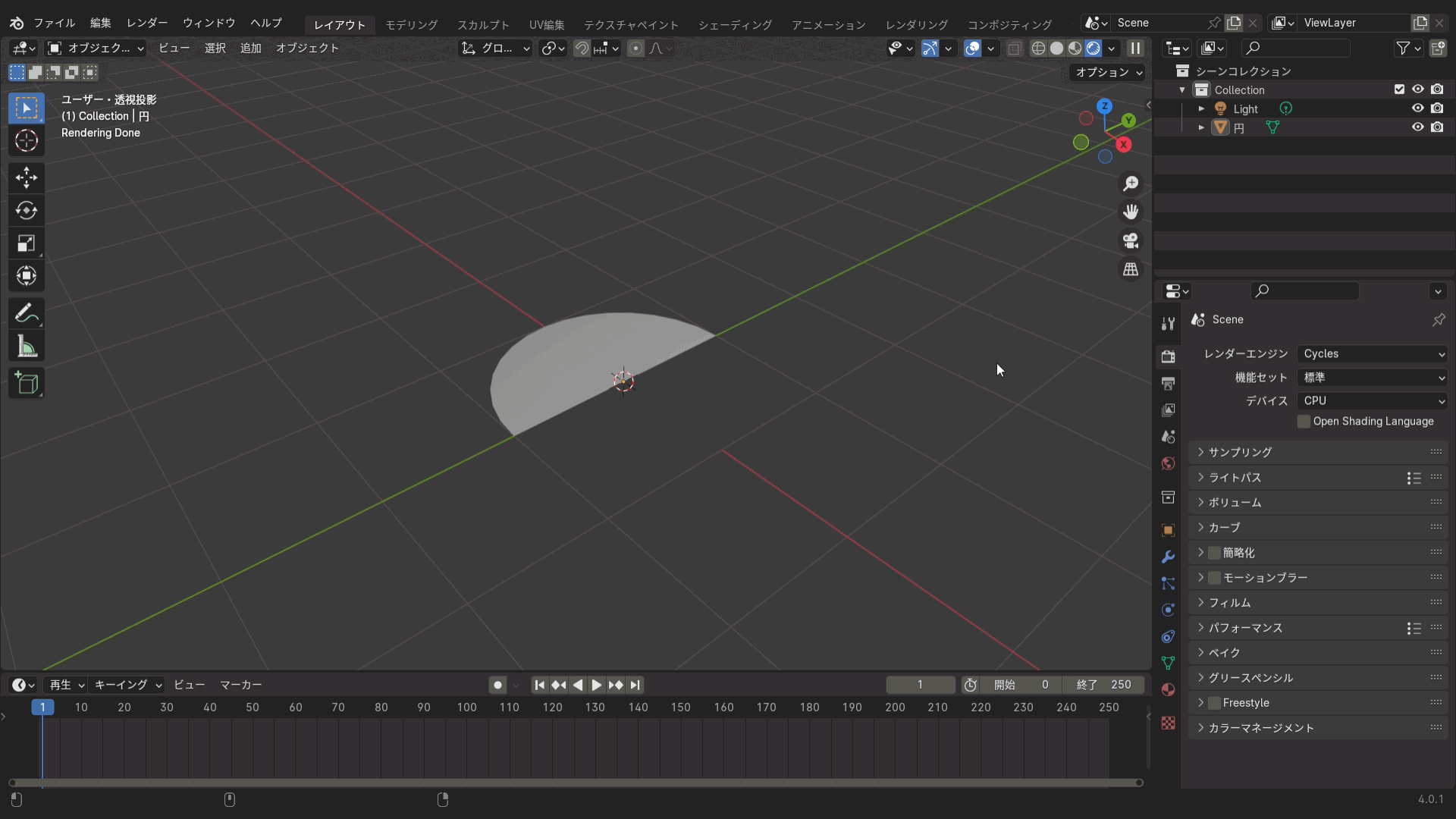
Task: Click the Add Cube tool
Action: tap(27, 383)
